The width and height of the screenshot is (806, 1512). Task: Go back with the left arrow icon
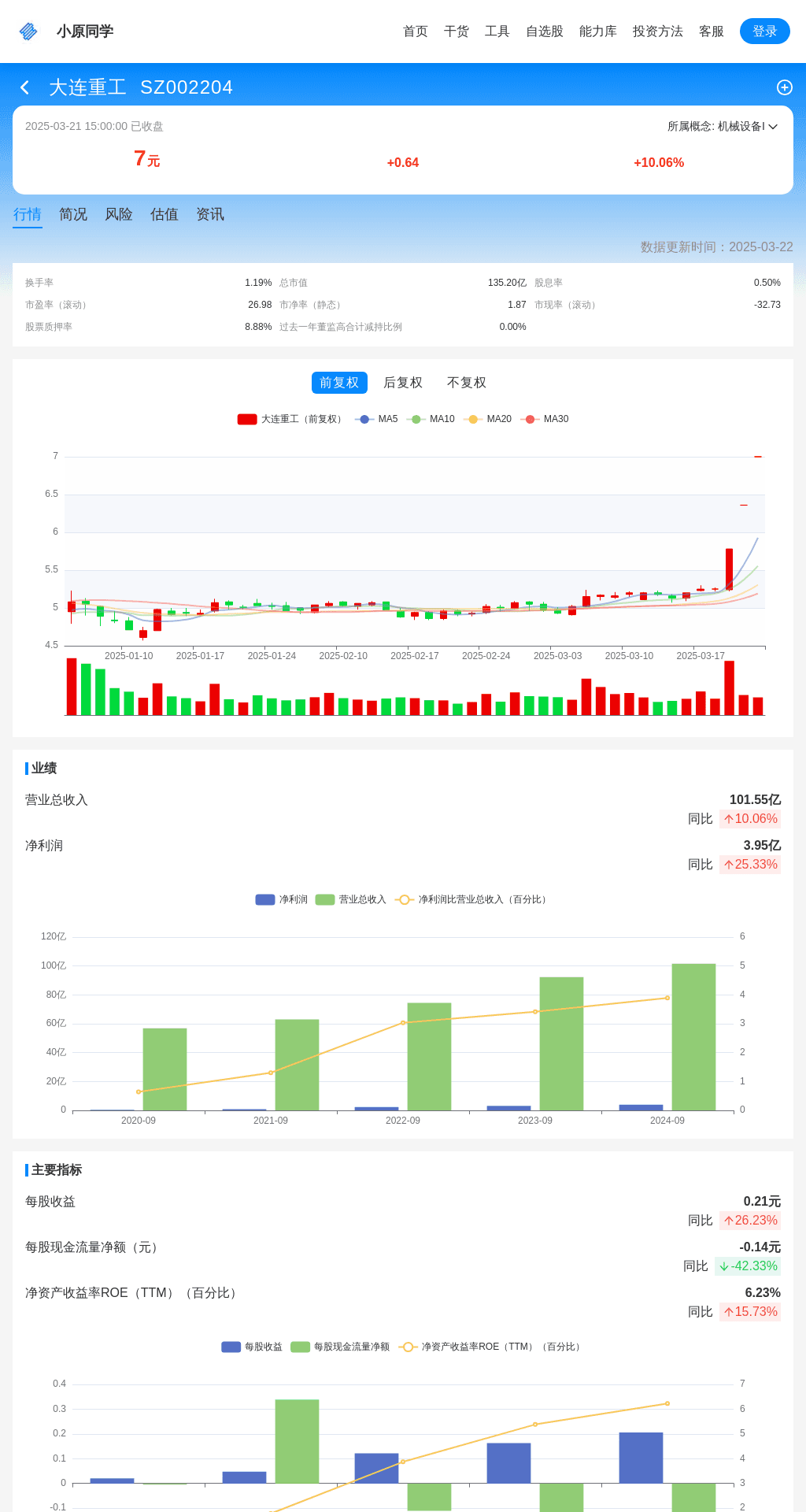click(x=24, y=87)
